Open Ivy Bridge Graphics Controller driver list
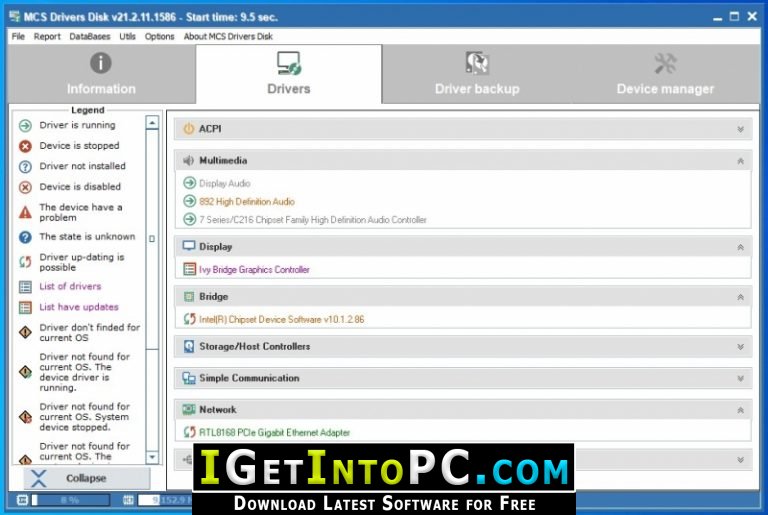Screen dimensions: 768x515 coord(254,270)
